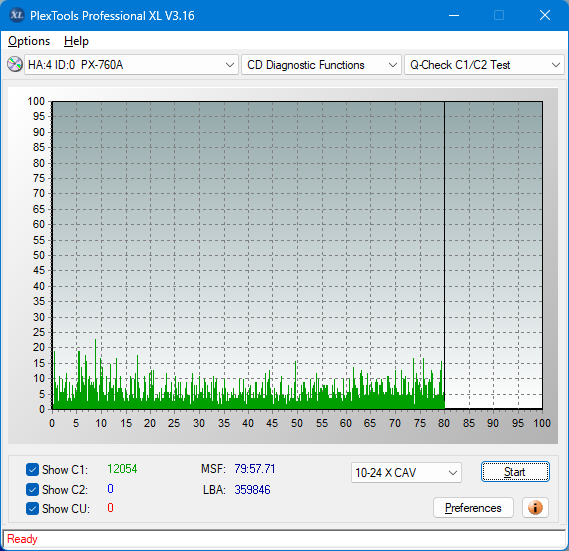The height and width of the screenshot is (551, 569).
Task: Open the Help menu
Action: pos(76,41)
